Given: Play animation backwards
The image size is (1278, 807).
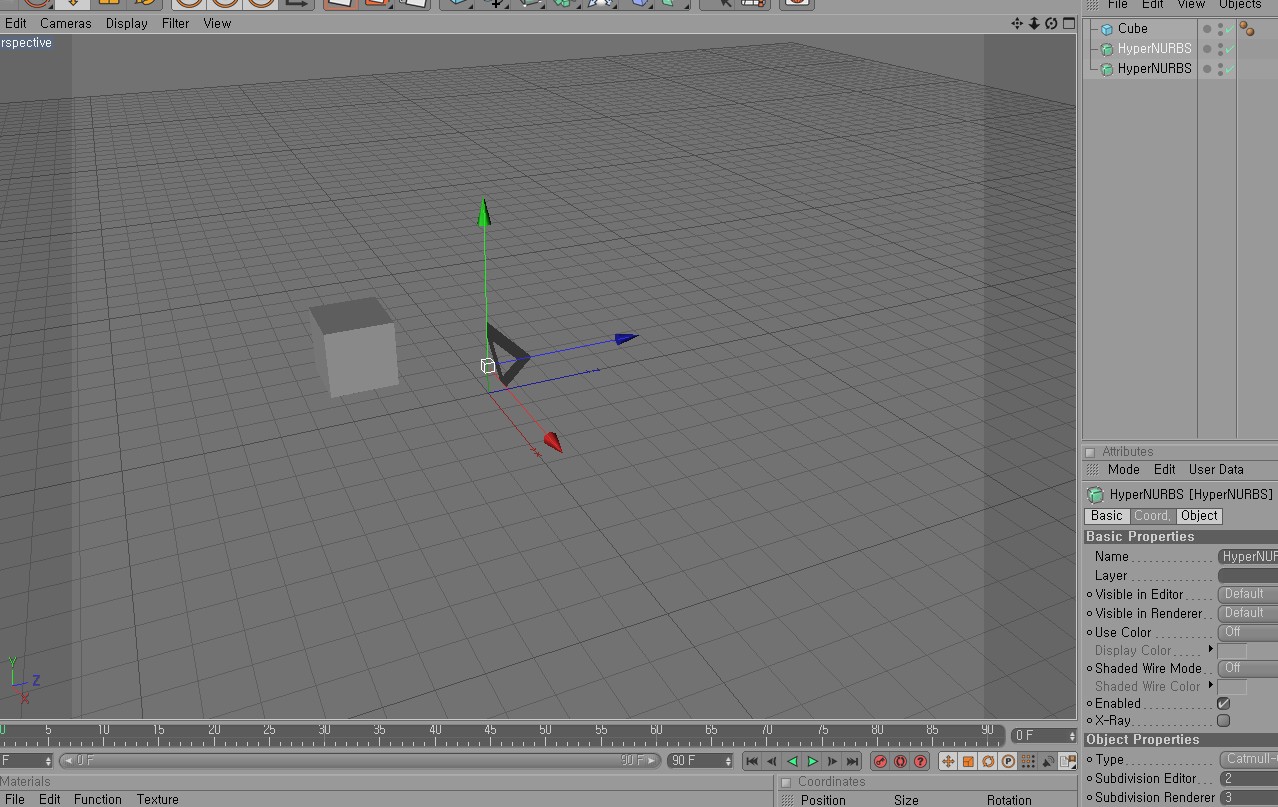Looking at the screenshot, I should pos(792,761).
